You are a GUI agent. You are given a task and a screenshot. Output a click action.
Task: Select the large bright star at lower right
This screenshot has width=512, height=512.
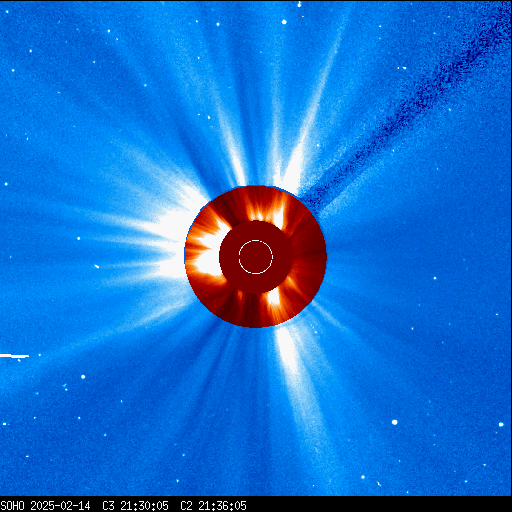coord(395,422)
